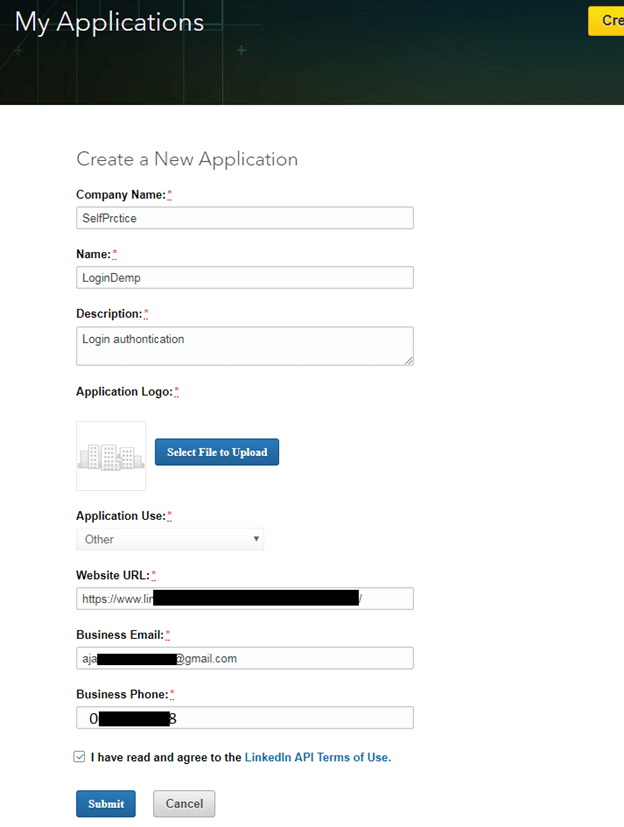Submit the new application form
Viewport: 624px width, 827px height.
(106, 804)
